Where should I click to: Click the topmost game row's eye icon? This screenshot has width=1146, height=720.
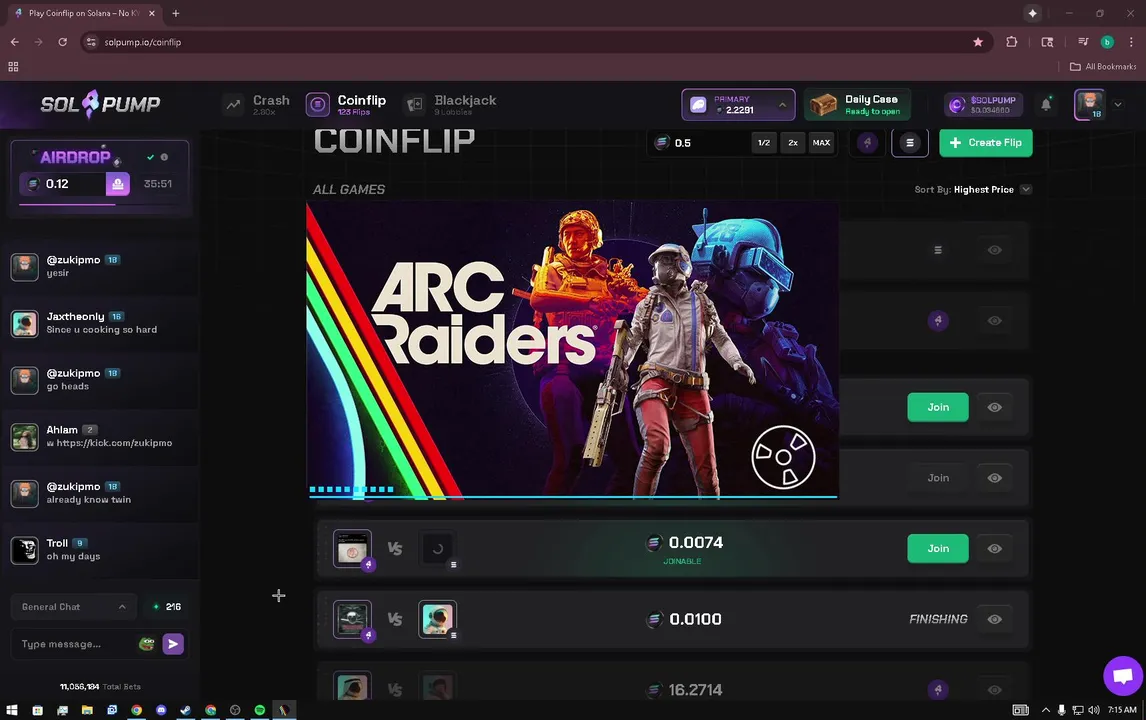995,250
